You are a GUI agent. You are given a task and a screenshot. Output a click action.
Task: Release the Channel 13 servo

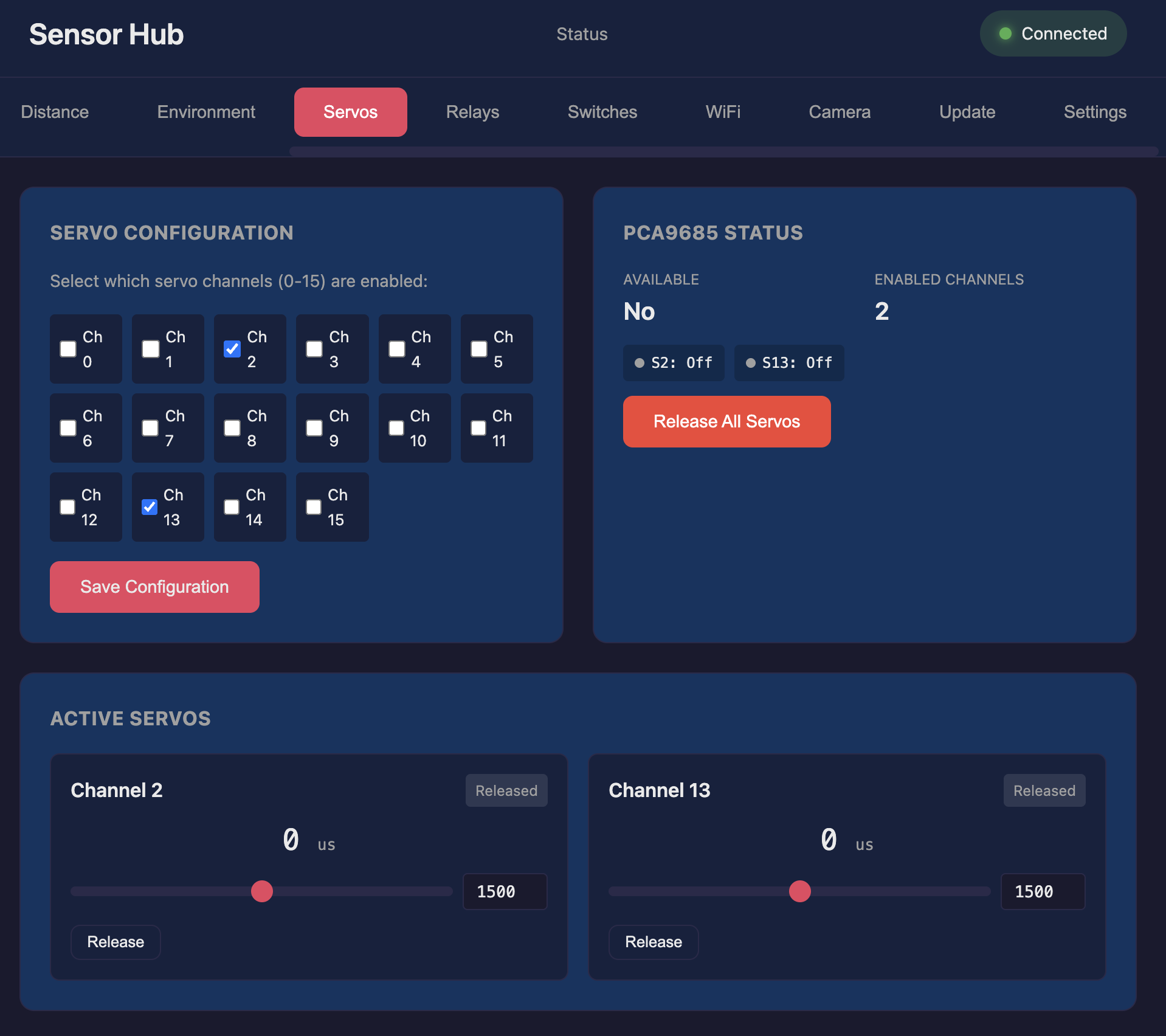pyautogui.click(x=654, y=942)
